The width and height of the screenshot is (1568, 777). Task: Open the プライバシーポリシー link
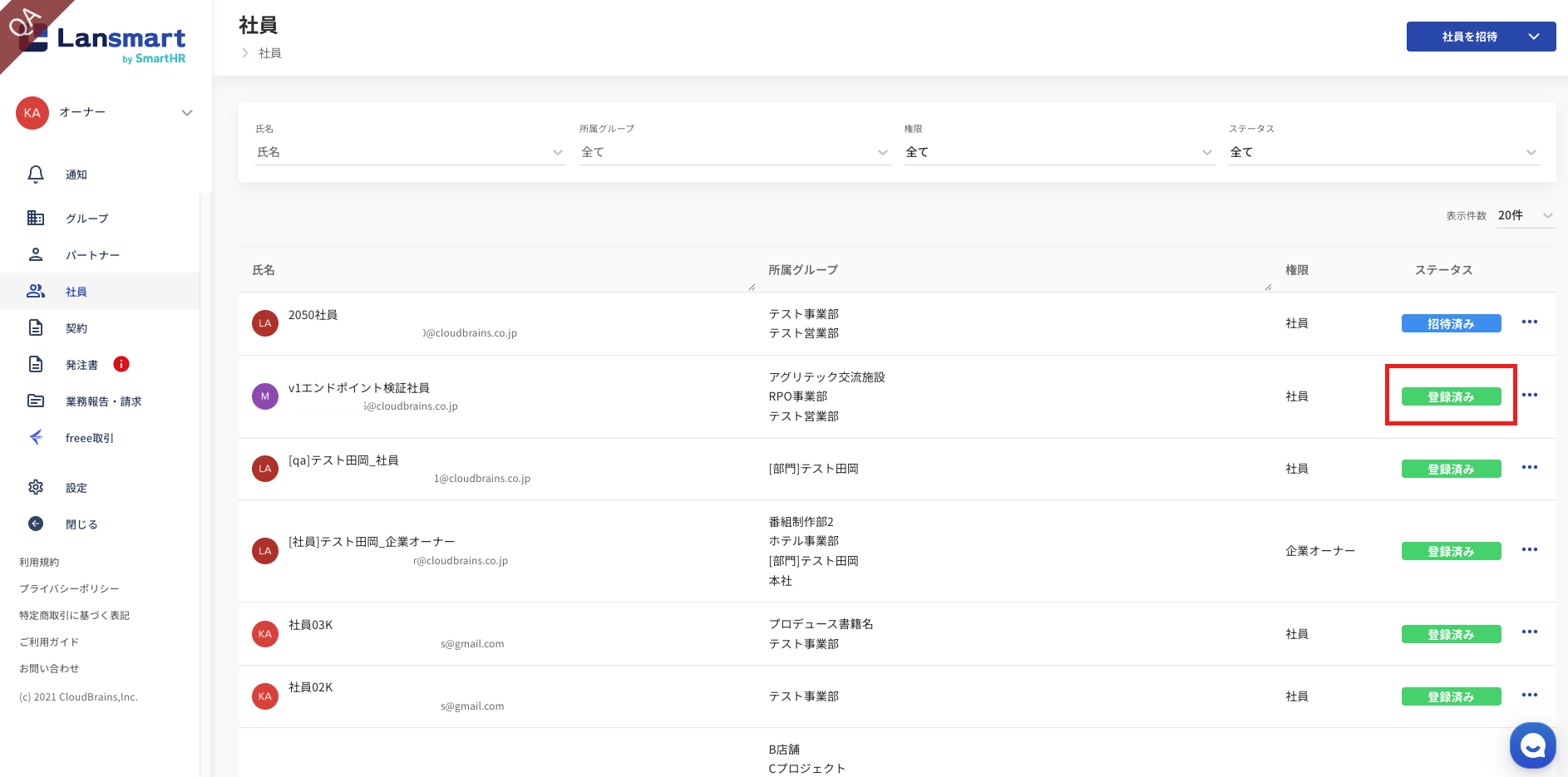click(69, 588)
